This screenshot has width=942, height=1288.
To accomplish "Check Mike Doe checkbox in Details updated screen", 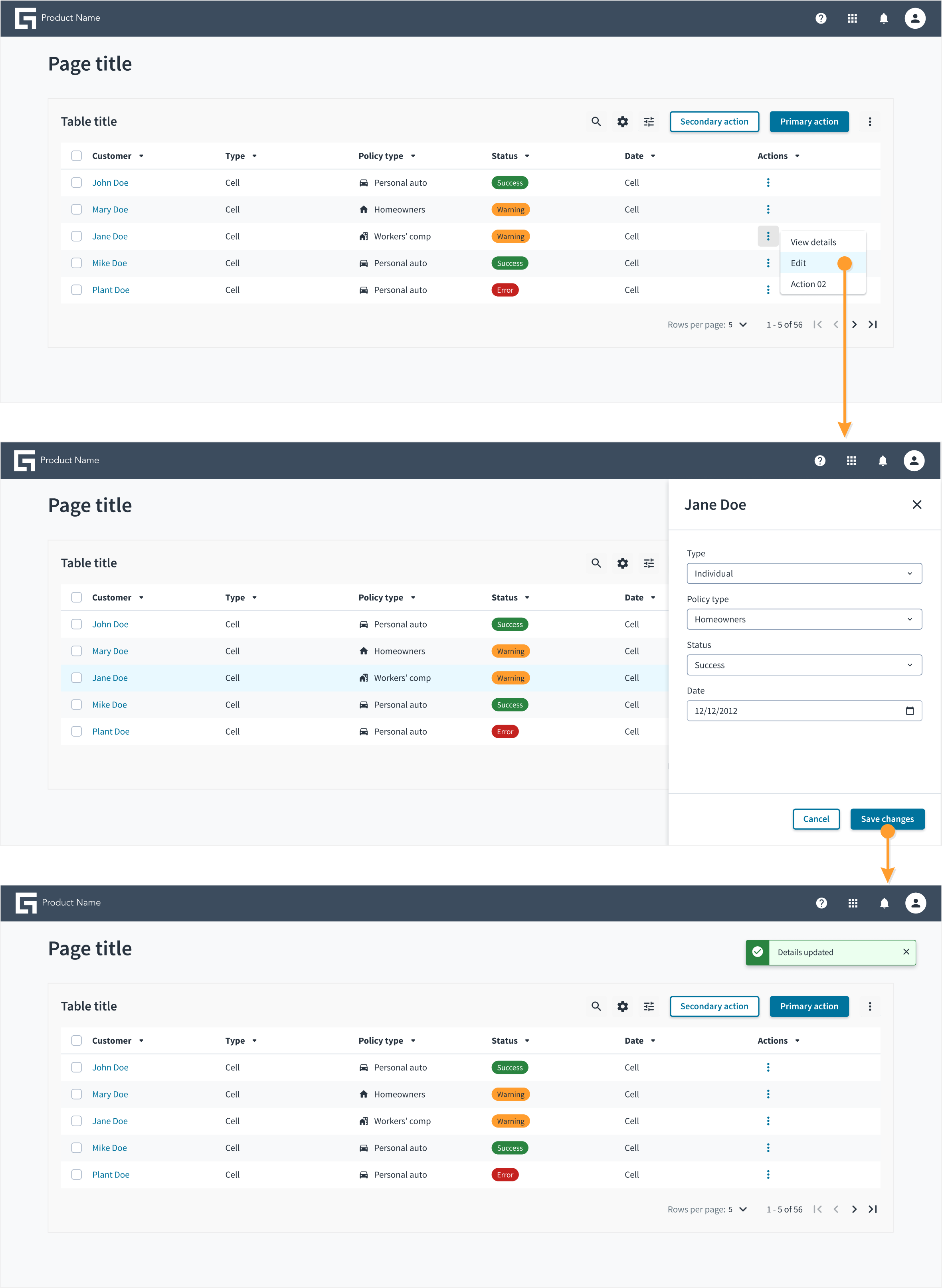I will tap(76, 1148).
